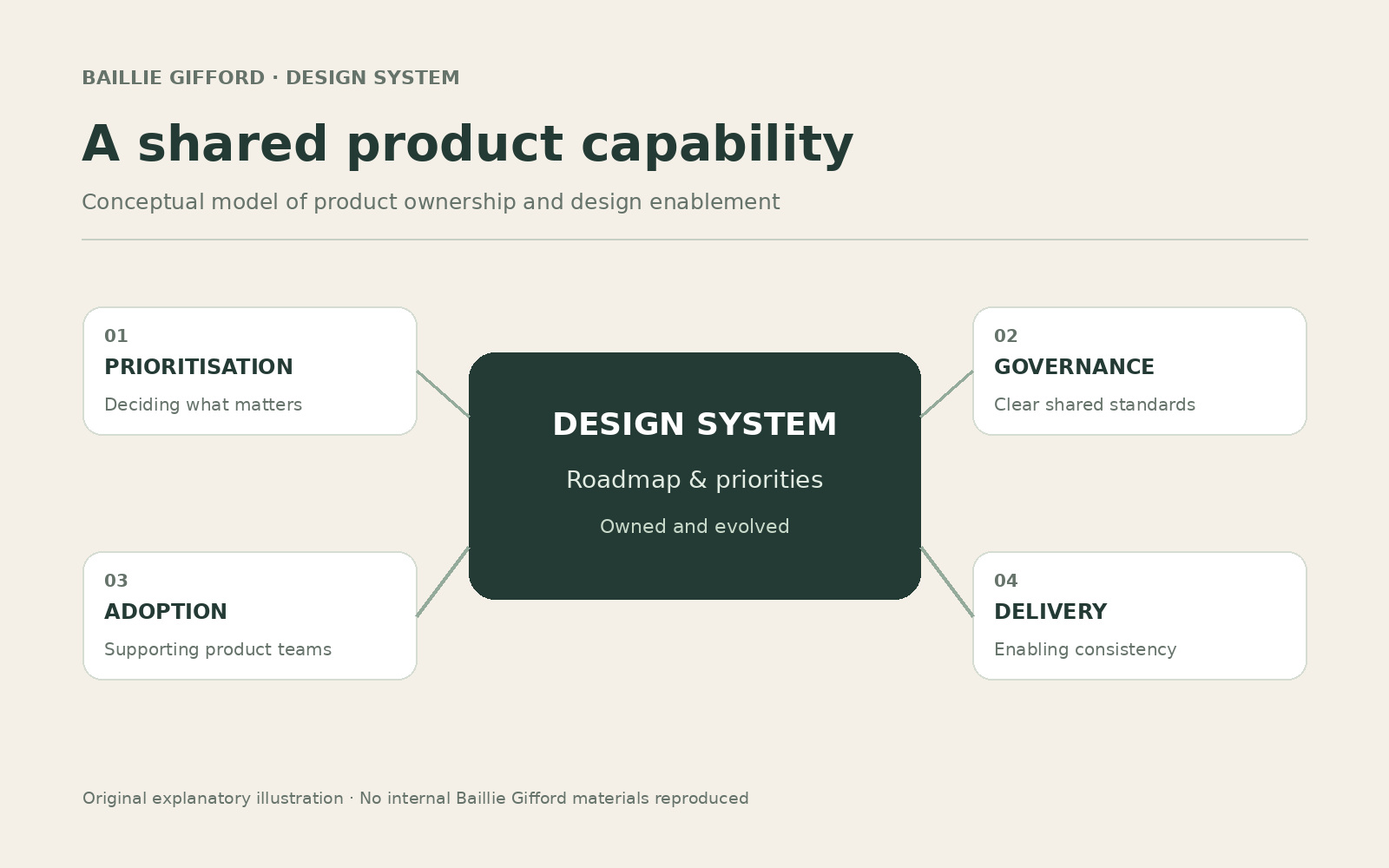Click the text "Enabling consistency"
This screenshot has width=1389, height=868.
(x=1085, y=649)
